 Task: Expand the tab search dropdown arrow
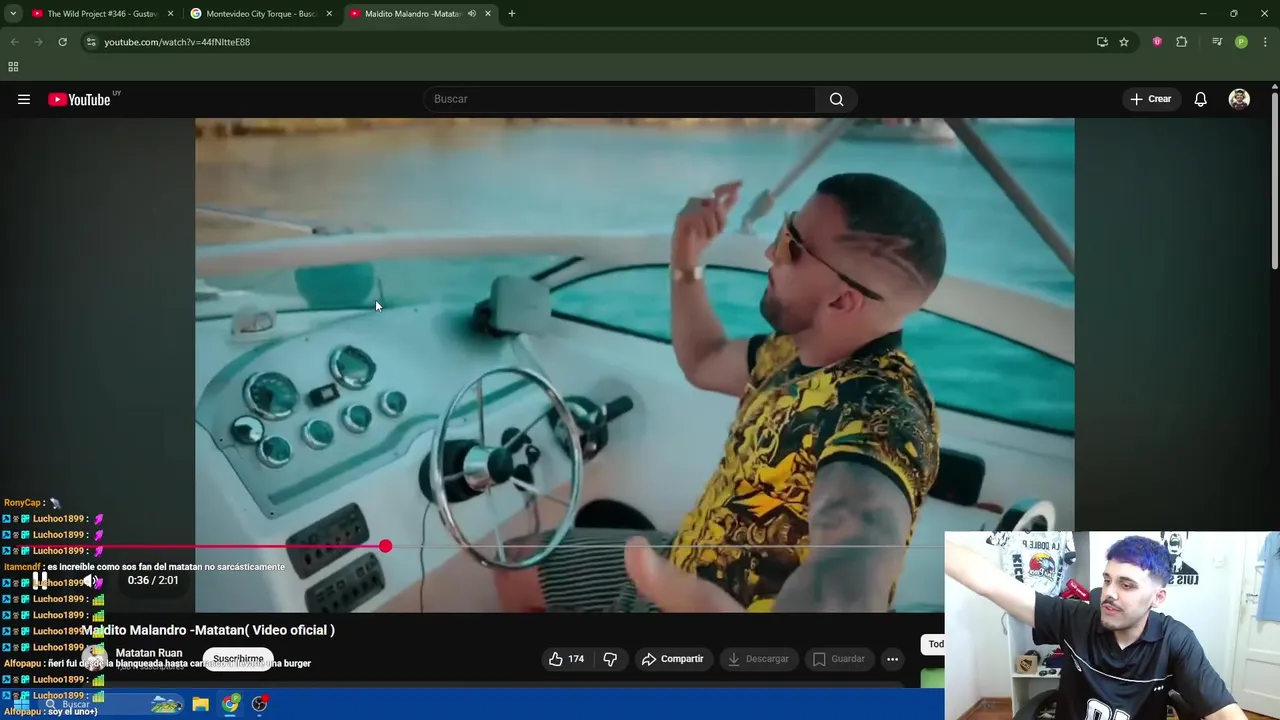[13, 14]
